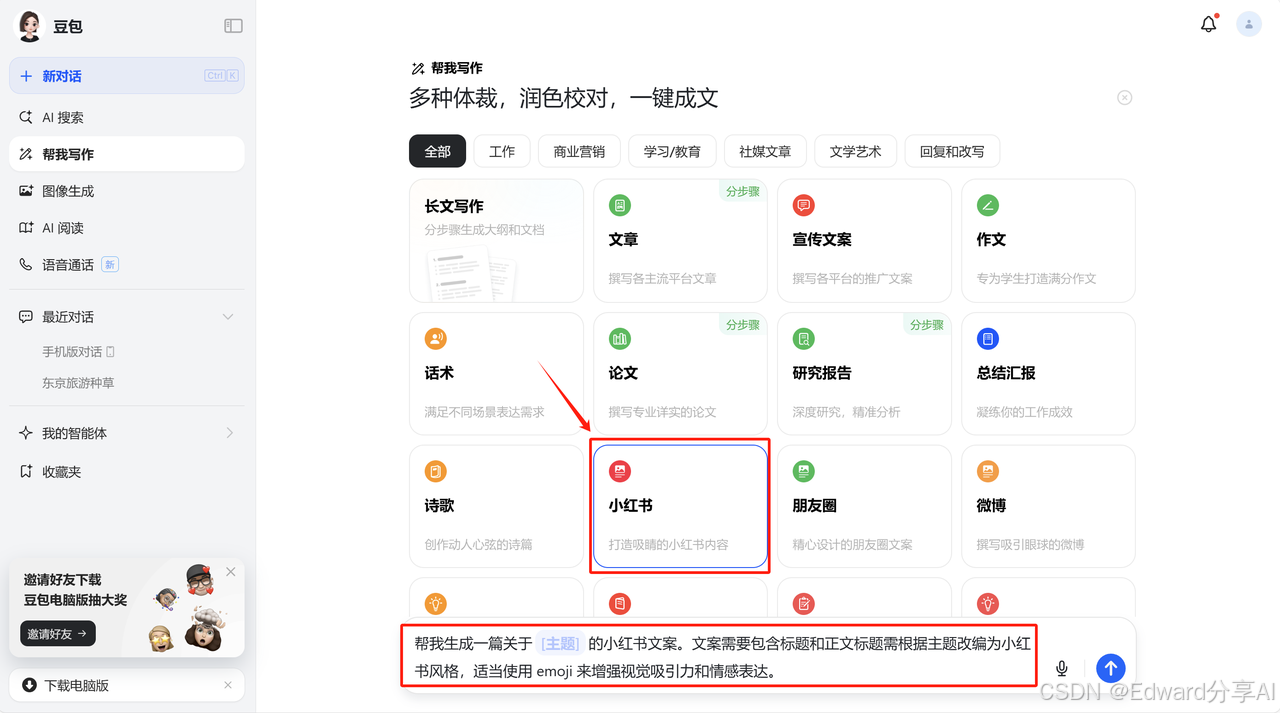This screenshot has width=1280, height=713.
Task: Open 收藏夹 in sidebar
Action: click(127, 471)
